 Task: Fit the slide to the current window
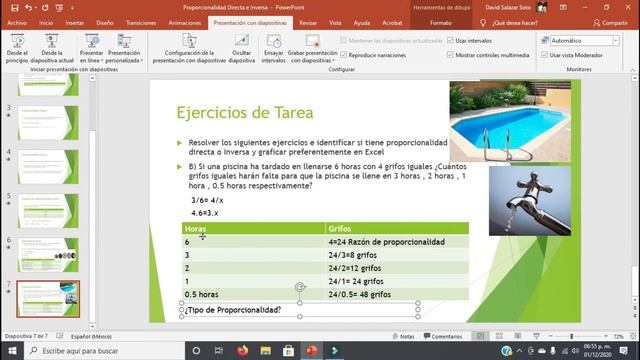point(633,336)
